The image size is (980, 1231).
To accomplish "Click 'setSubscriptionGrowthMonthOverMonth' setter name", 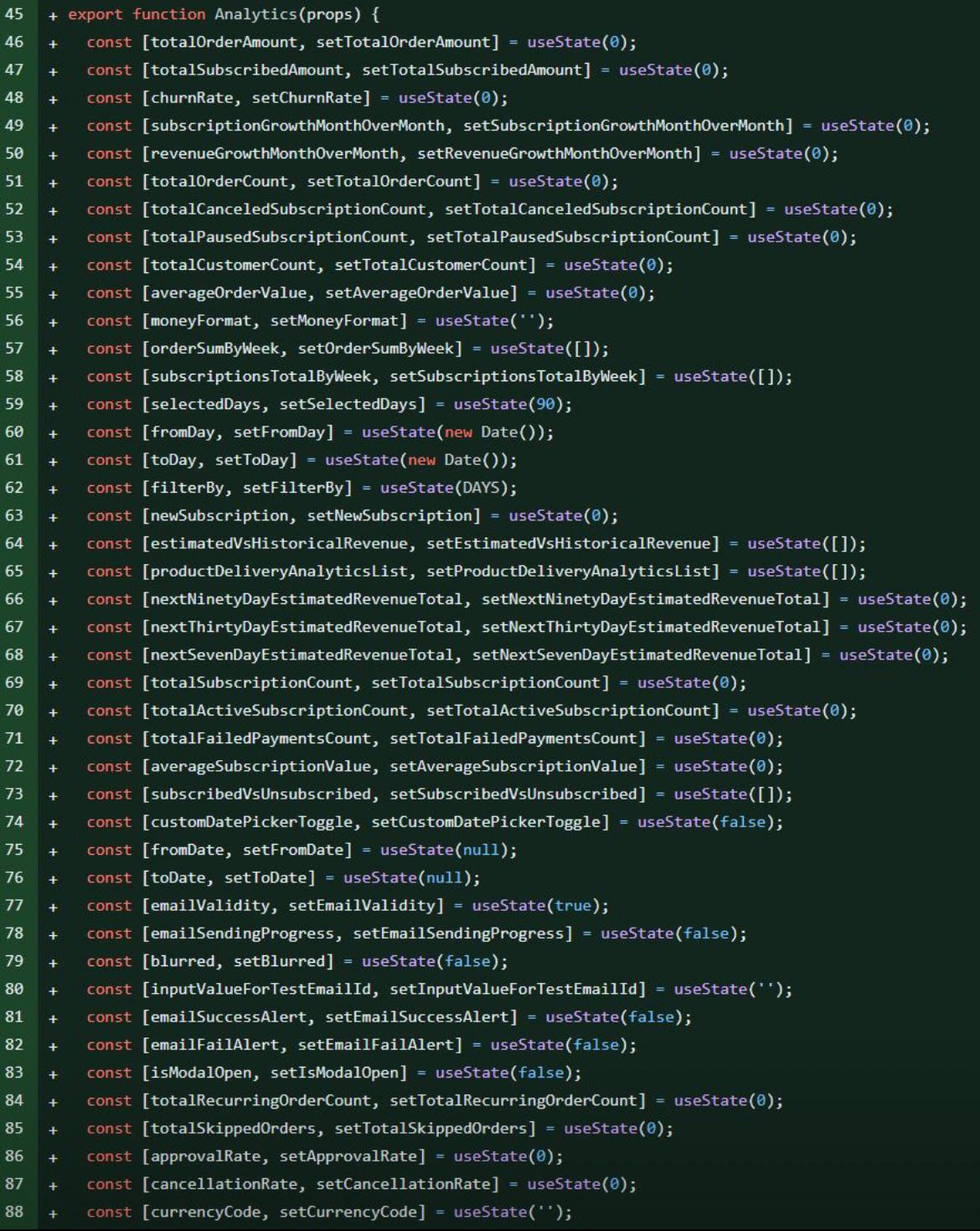I will coord(623,126).
